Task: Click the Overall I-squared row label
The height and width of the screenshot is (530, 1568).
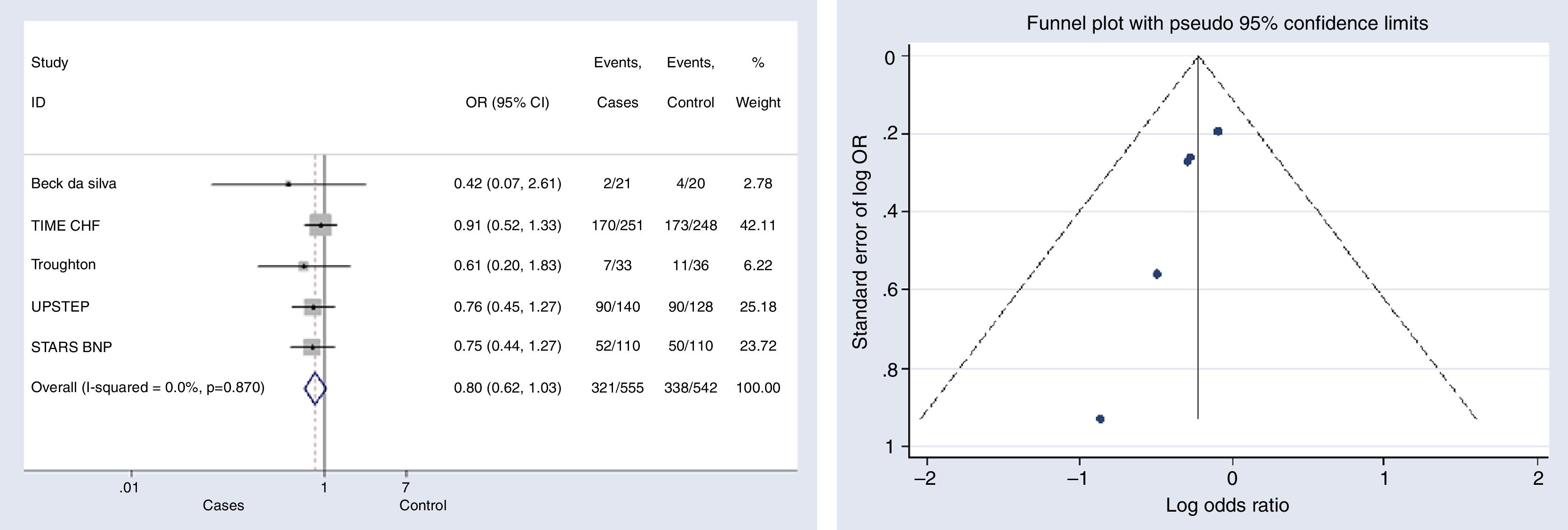Action: [148, 387]
